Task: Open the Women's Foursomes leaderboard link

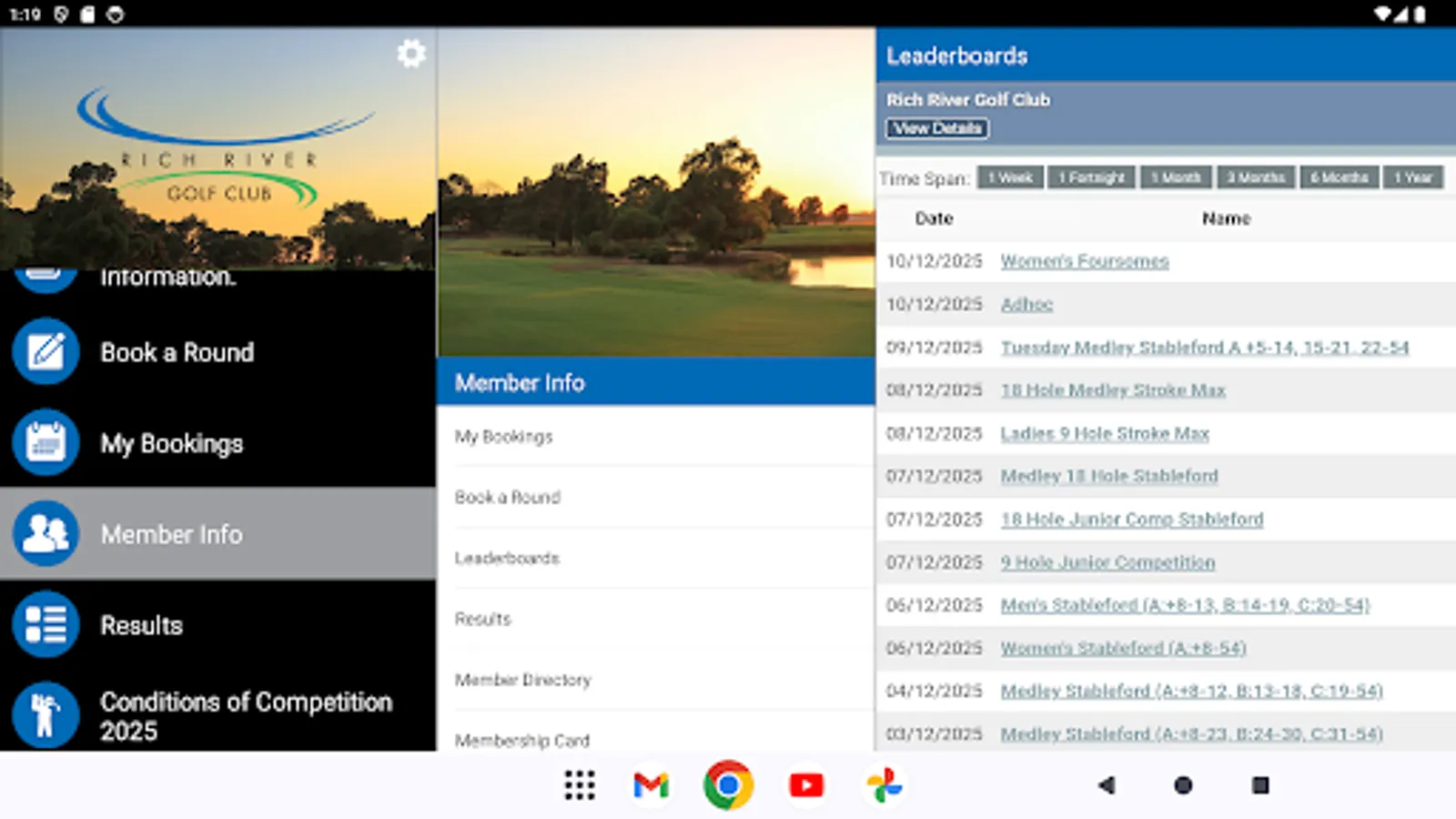Action: 1085,261
